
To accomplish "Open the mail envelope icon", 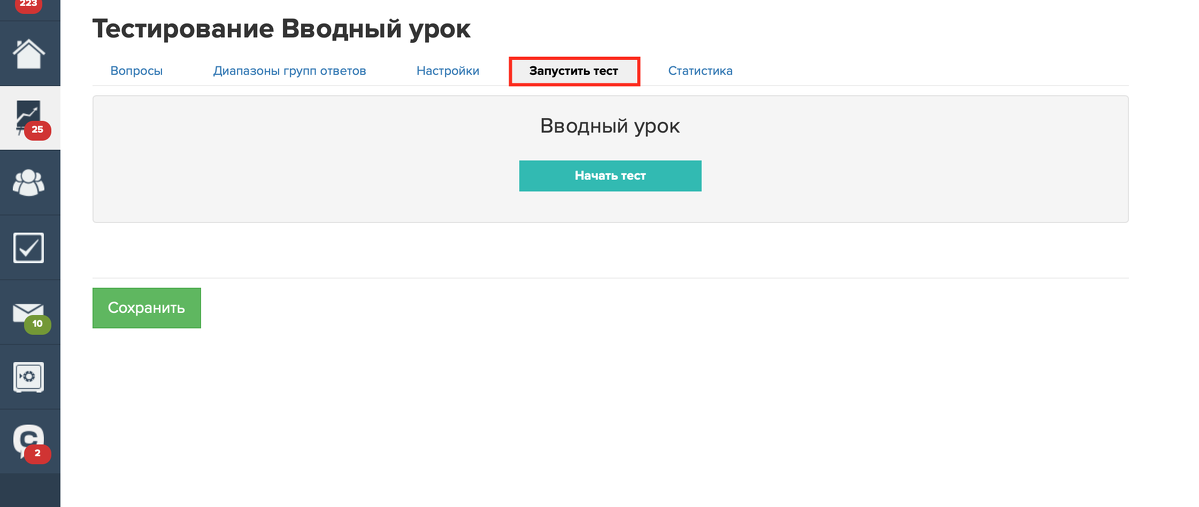I will click(28, 311).
